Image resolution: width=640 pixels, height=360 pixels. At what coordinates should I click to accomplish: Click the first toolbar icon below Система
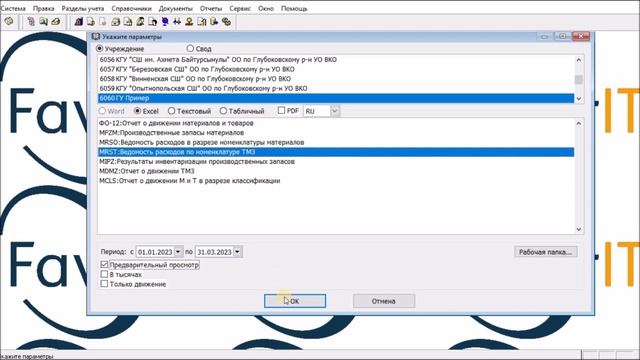(9, 21)
